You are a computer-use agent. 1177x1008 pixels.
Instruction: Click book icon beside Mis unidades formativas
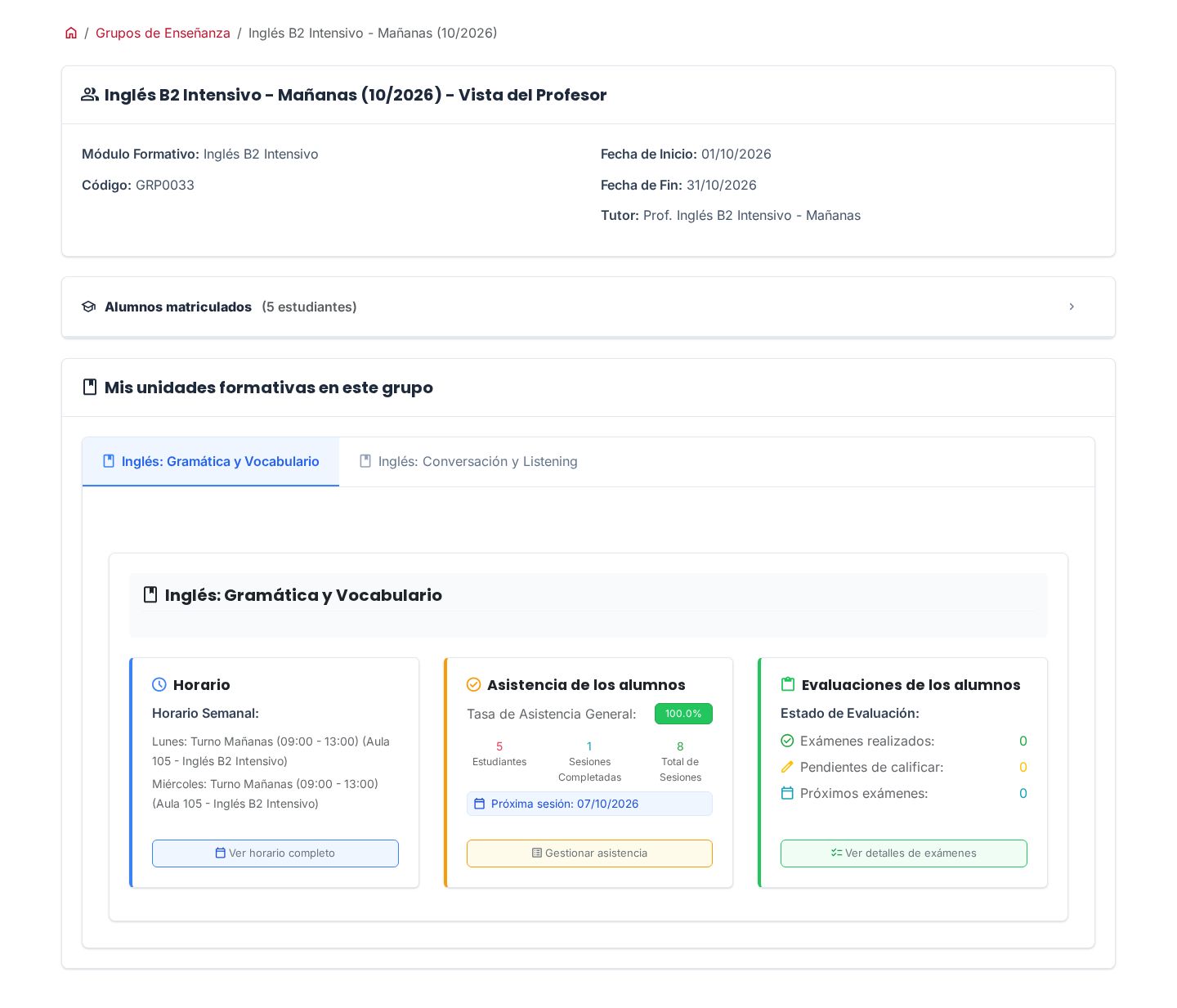[x=90, y=388]
